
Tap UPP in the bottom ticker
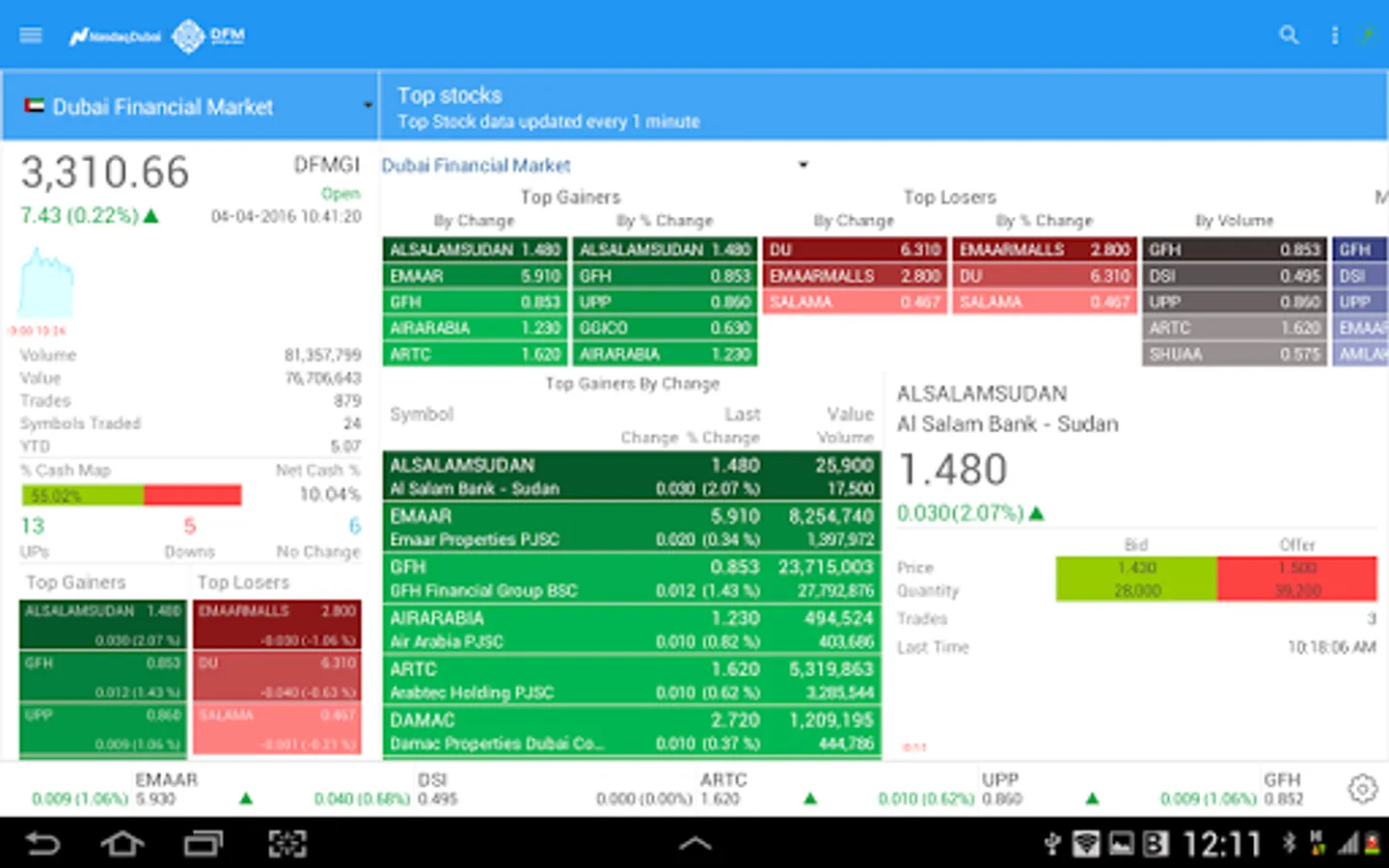[x=1000, y=779]
